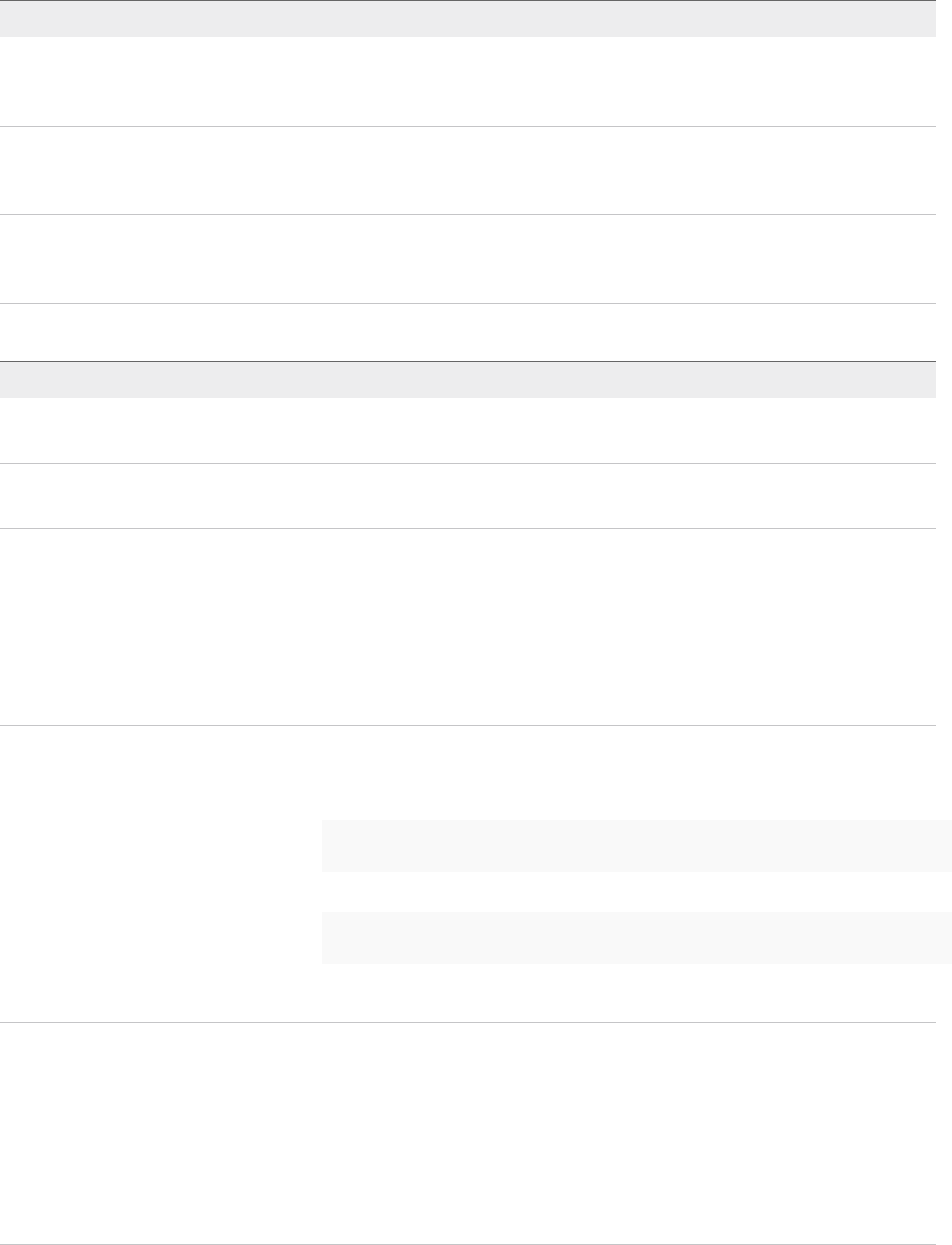
Task: Click the second gray table header bar
Action: [468, 379]
